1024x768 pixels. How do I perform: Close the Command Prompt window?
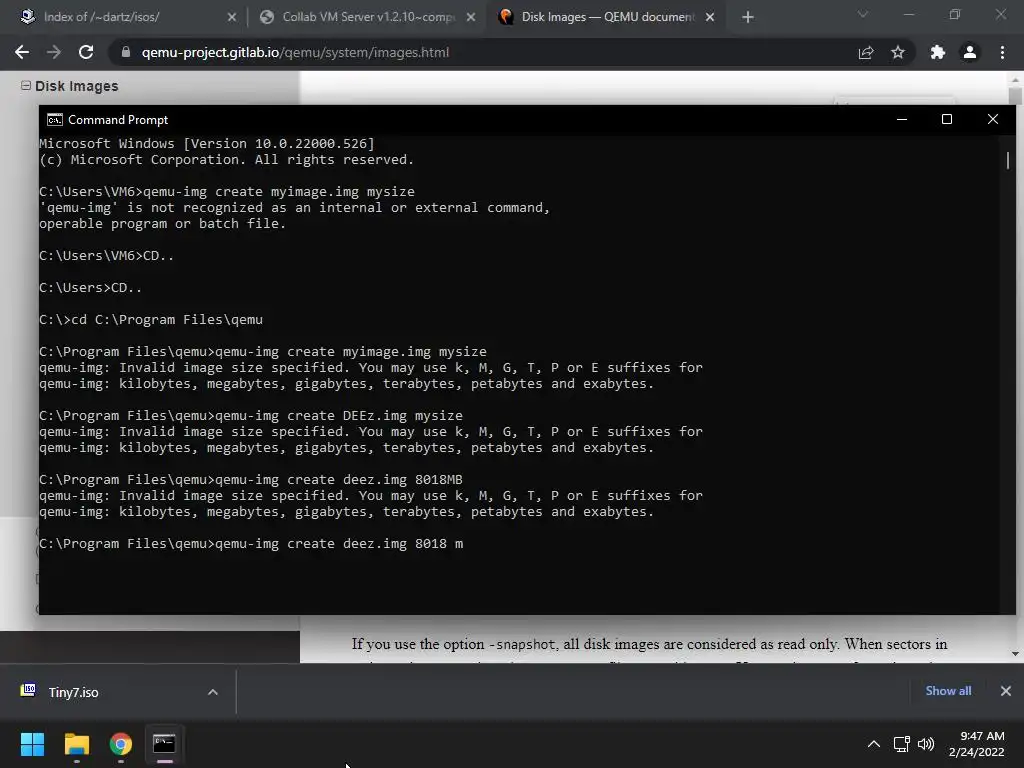(993, 120)
